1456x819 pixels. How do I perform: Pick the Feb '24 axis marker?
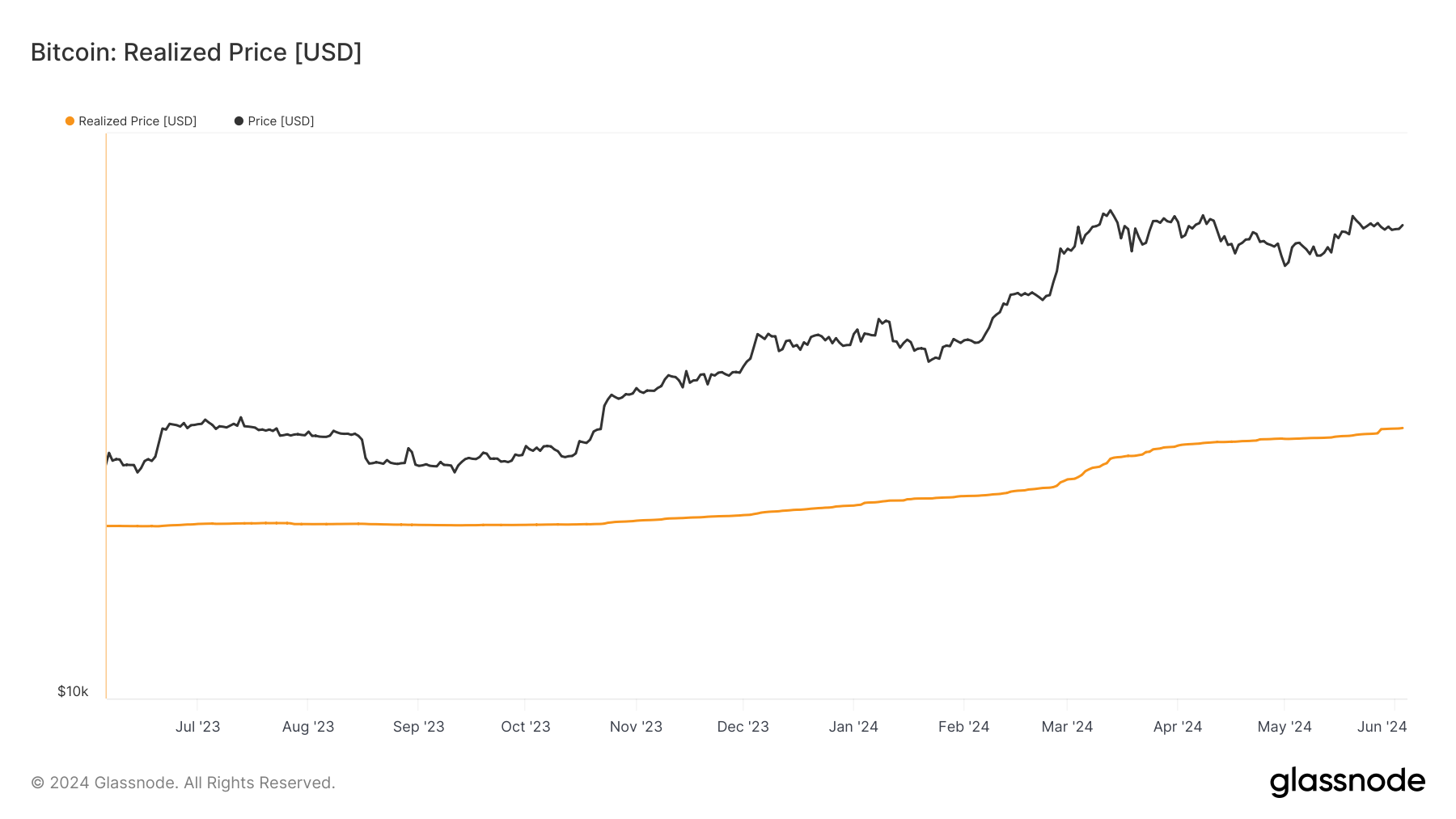pos(963,727)
